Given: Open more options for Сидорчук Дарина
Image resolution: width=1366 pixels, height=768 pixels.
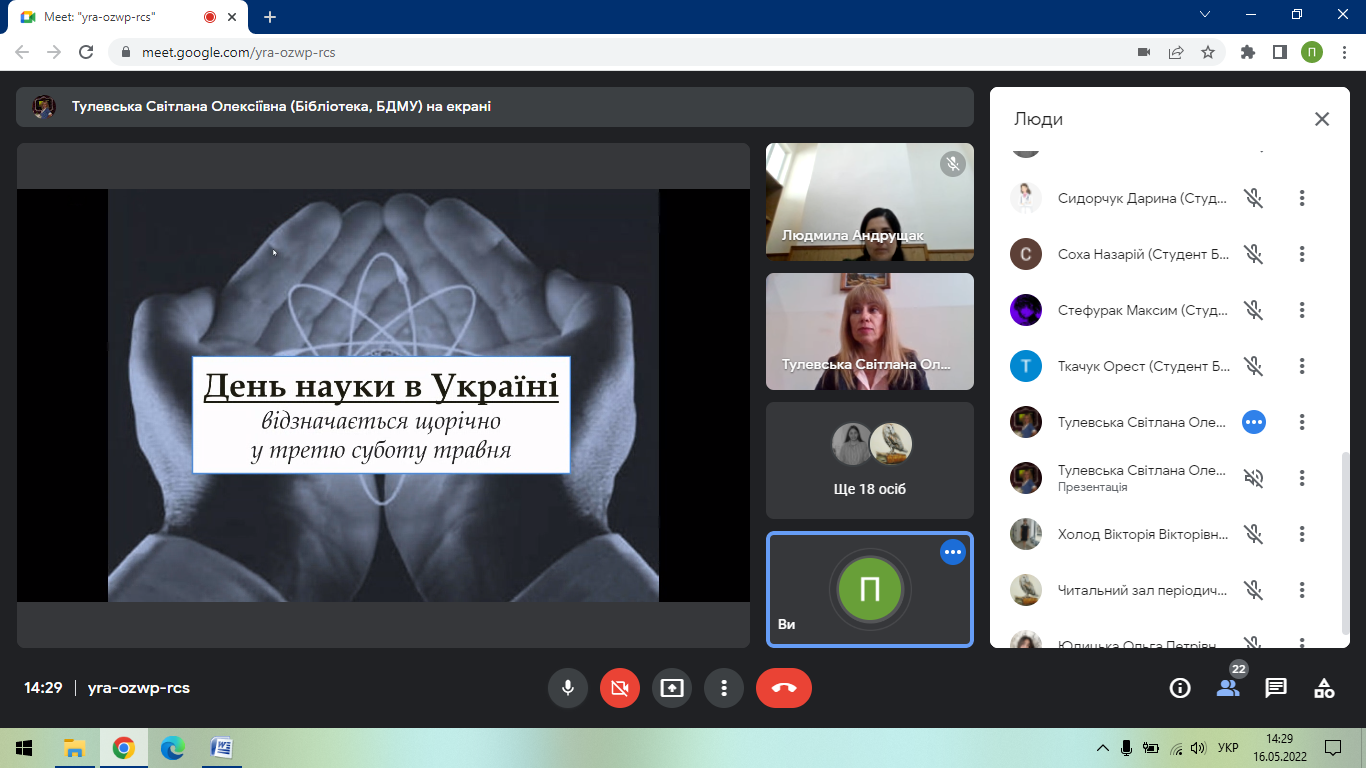Looking at the screenshot, I should [x=1302, y=198].
